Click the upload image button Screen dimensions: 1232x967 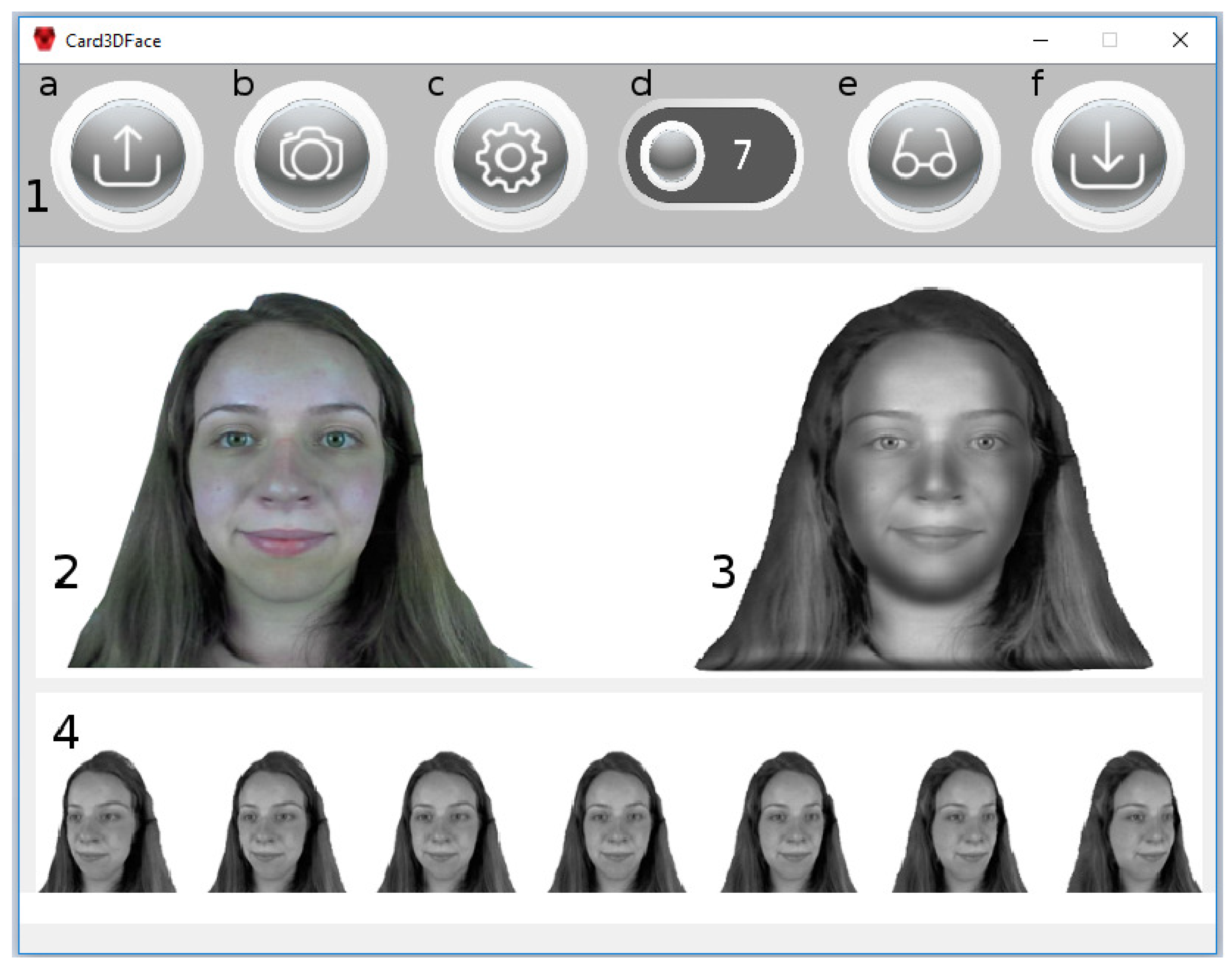pyautogui.click(x=127, y=156)
